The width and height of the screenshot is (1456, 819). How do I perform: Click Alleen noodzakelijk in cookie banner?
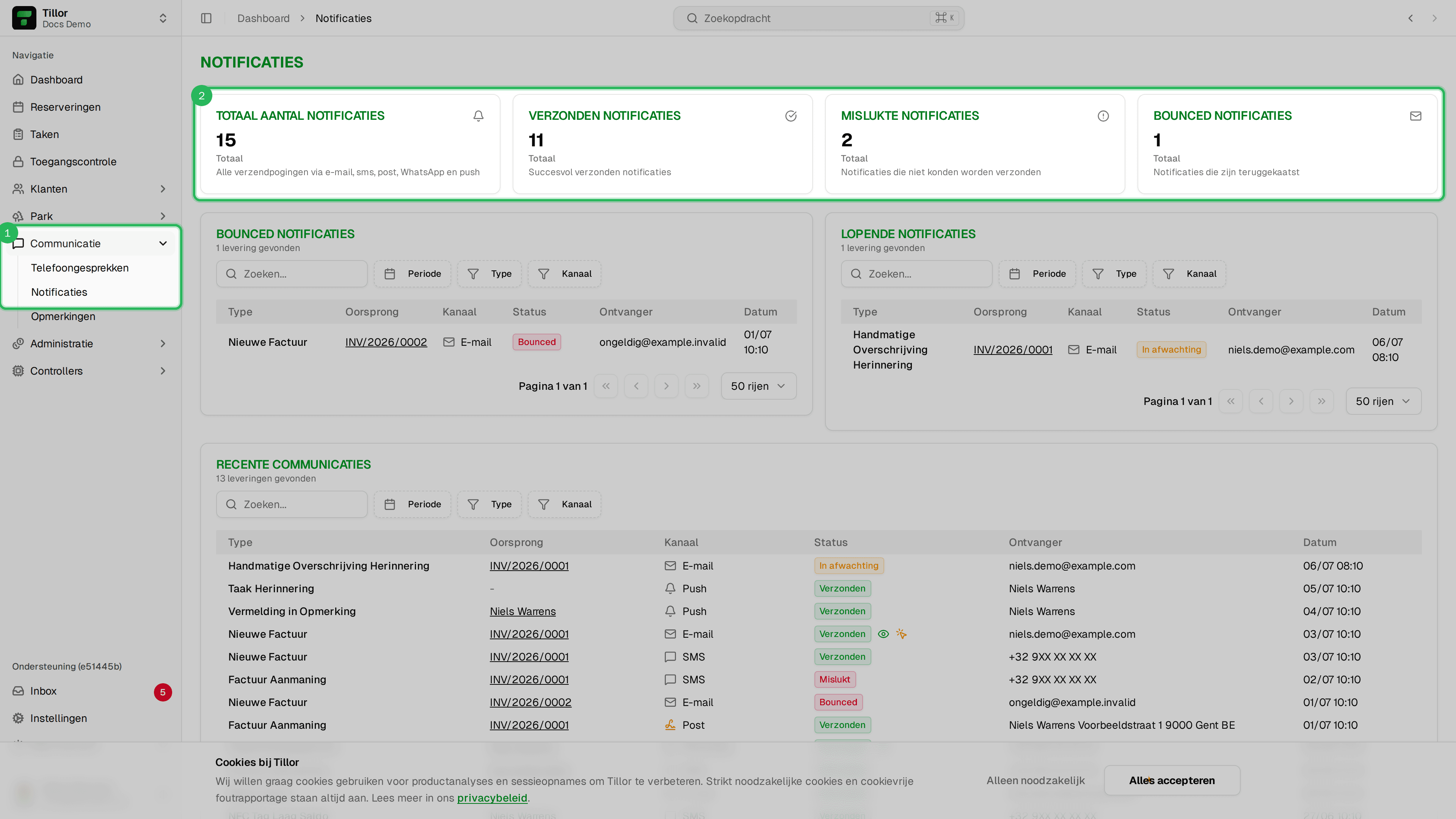(x=1036, y=781)
